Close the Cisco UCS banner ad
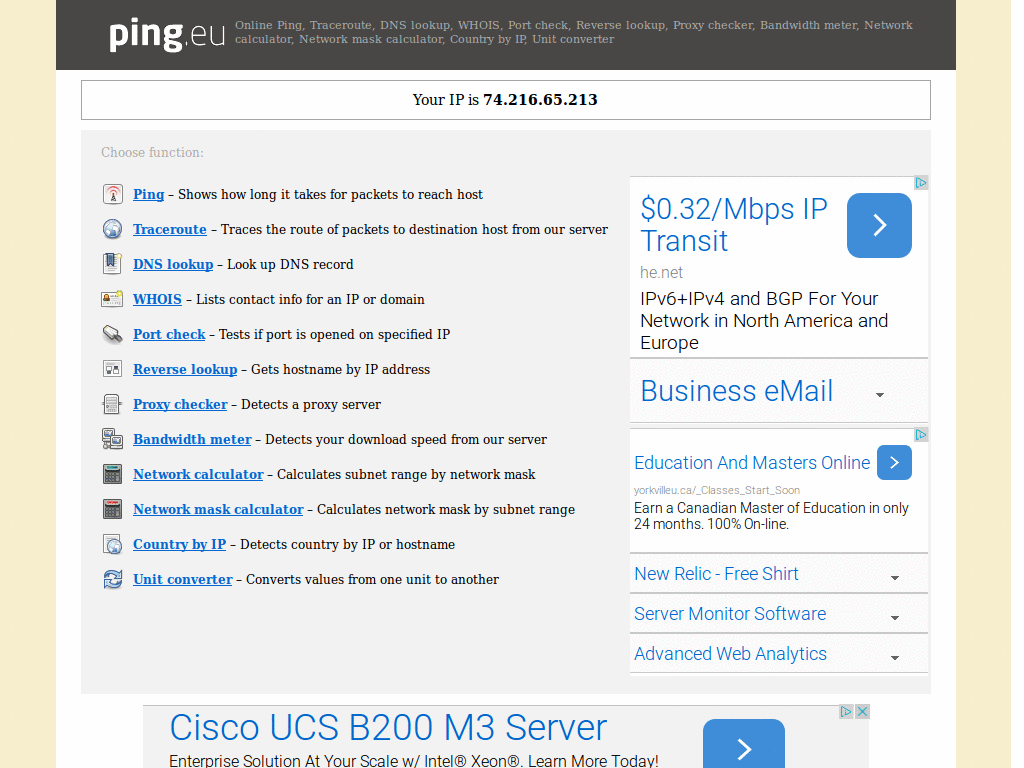 pyautogui.click(x=862, y=712)
